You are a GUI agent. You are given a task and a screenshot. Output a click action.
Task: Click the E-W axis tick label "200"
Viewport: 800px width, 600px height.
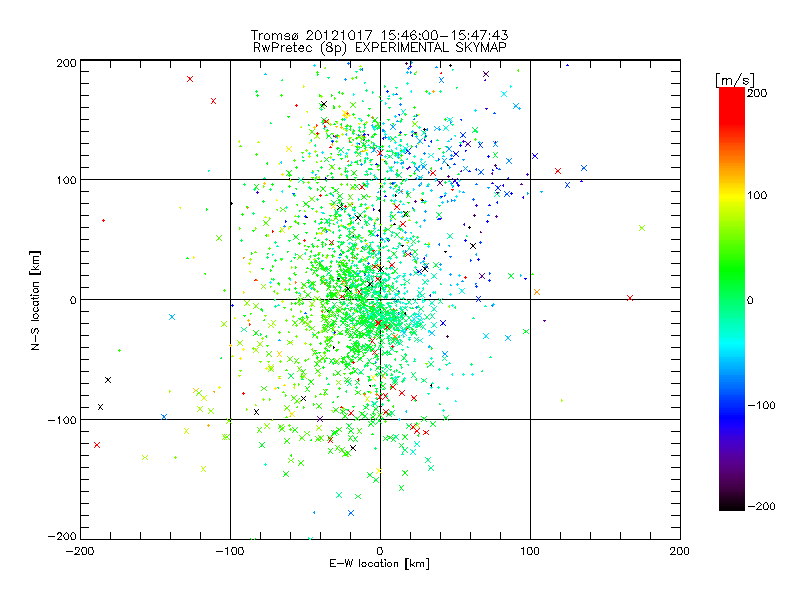(x=680, y=551)
